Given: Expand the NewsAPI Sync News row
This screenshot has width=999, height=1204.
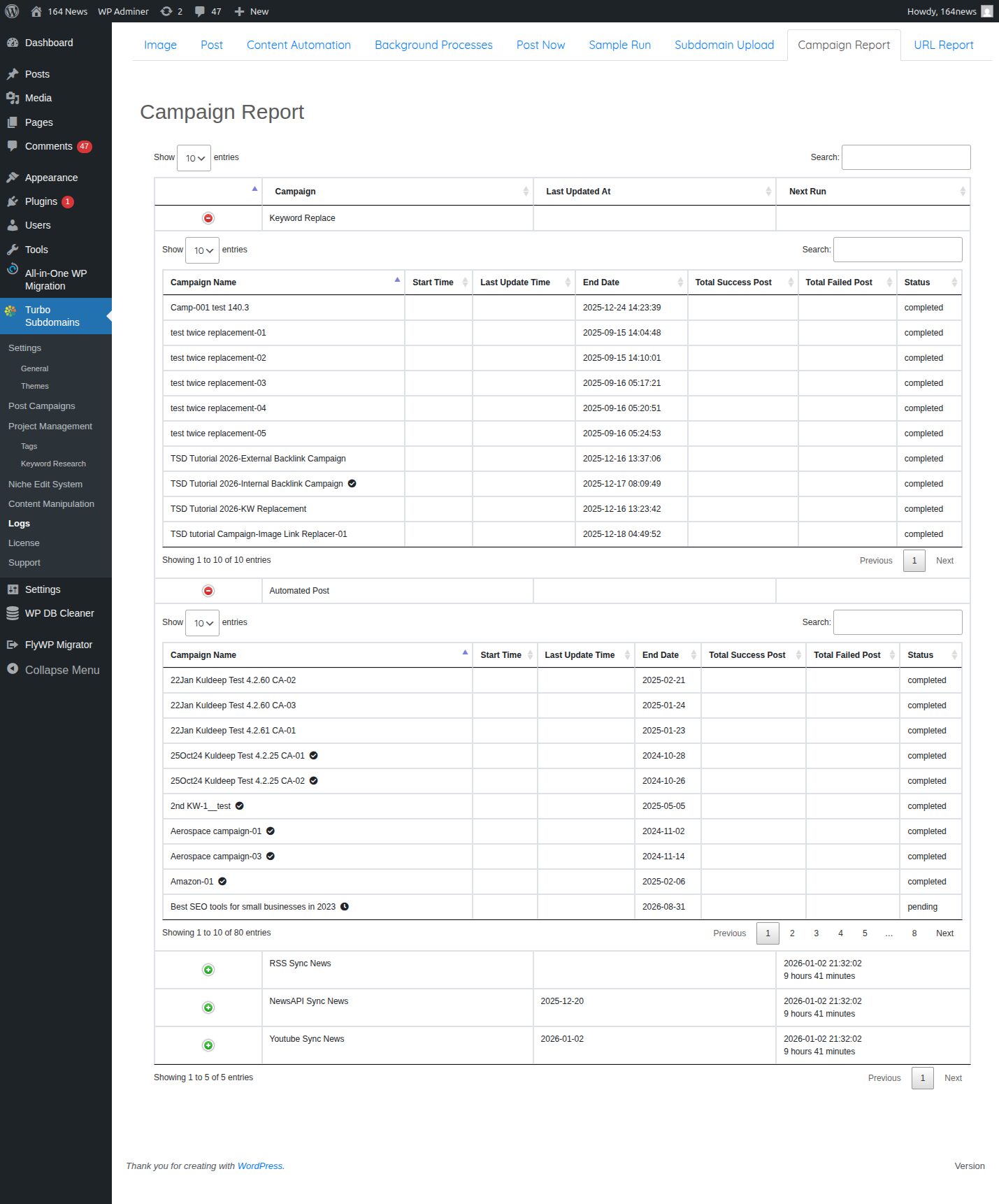Looking at the screenshot, I should click(208, 1008).
